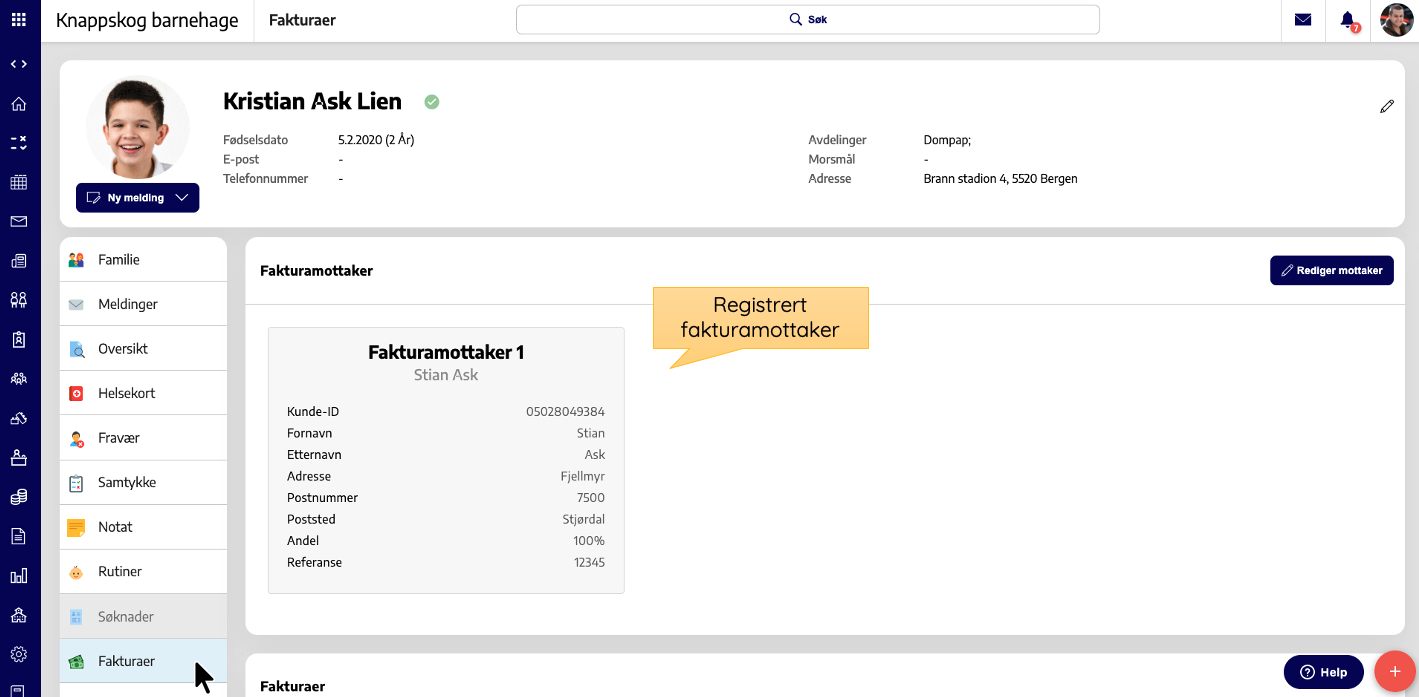Open the Samtykke tab

point(143,482)
